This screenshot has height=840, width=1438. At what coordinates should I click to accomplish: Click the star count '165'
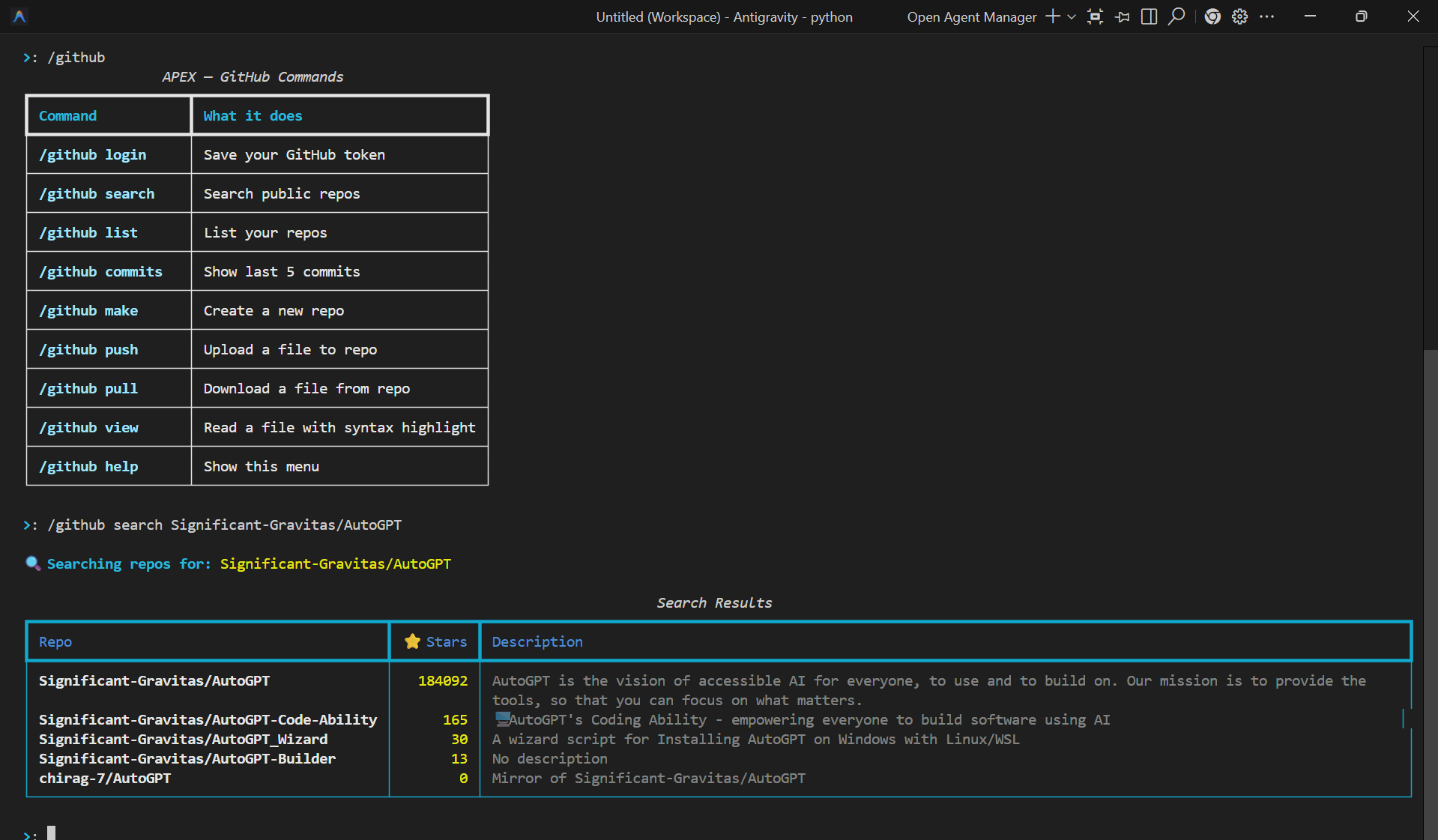click(x=455, y=719)
